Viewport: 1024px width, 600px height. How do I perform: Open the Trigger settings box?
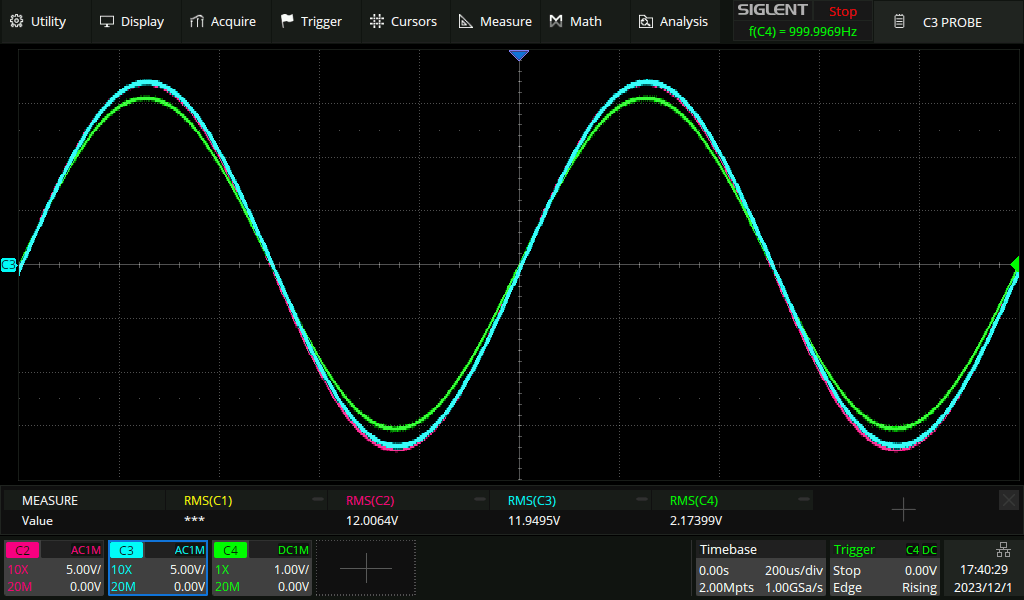tap(885, 568)
